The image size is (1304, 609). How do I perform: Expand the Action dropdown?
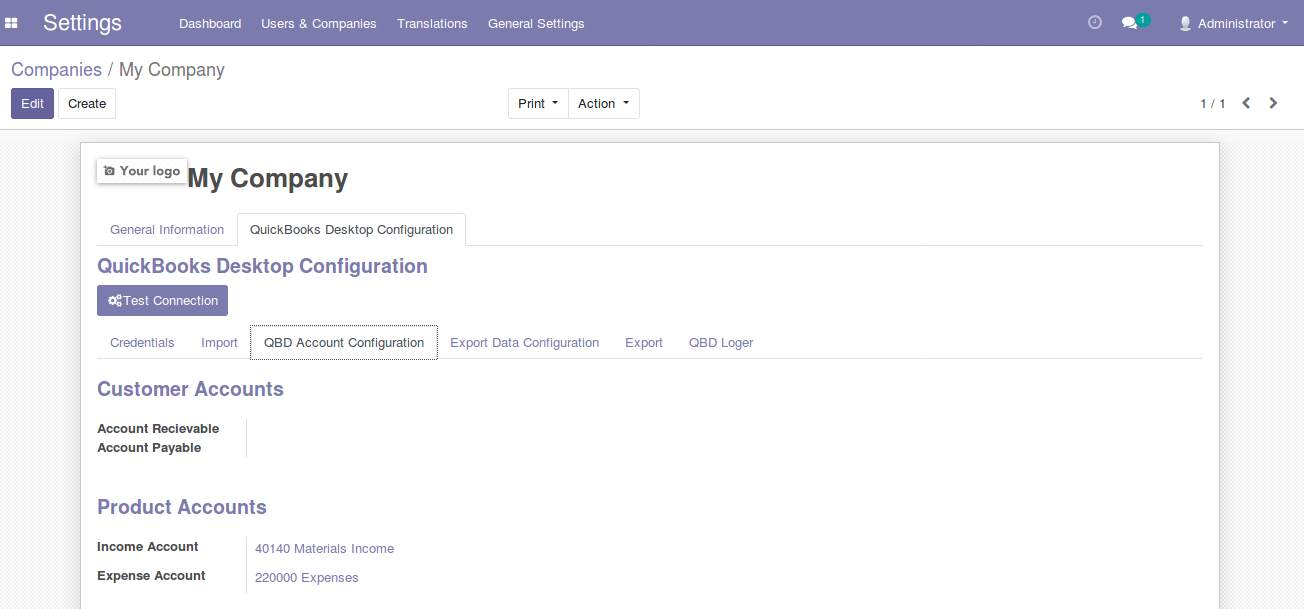tap(604, 104)
